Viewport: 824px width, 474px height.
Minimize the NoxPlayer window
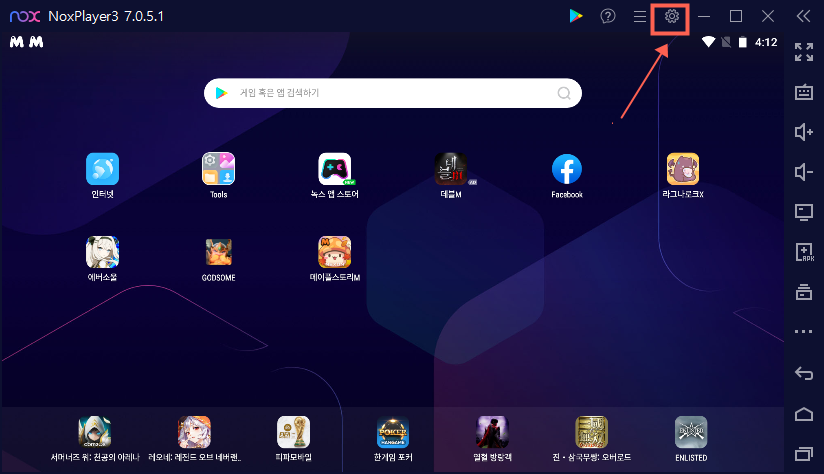pos(704,16)
